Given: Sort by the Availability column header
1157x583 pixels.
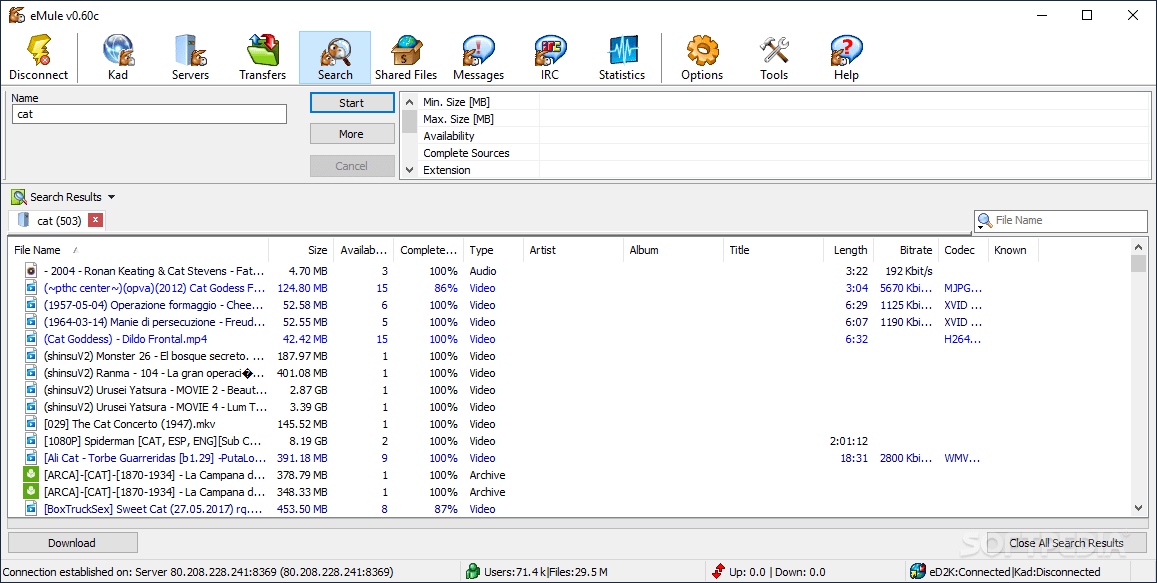Looking at the screenshot, I should [364, 250].
